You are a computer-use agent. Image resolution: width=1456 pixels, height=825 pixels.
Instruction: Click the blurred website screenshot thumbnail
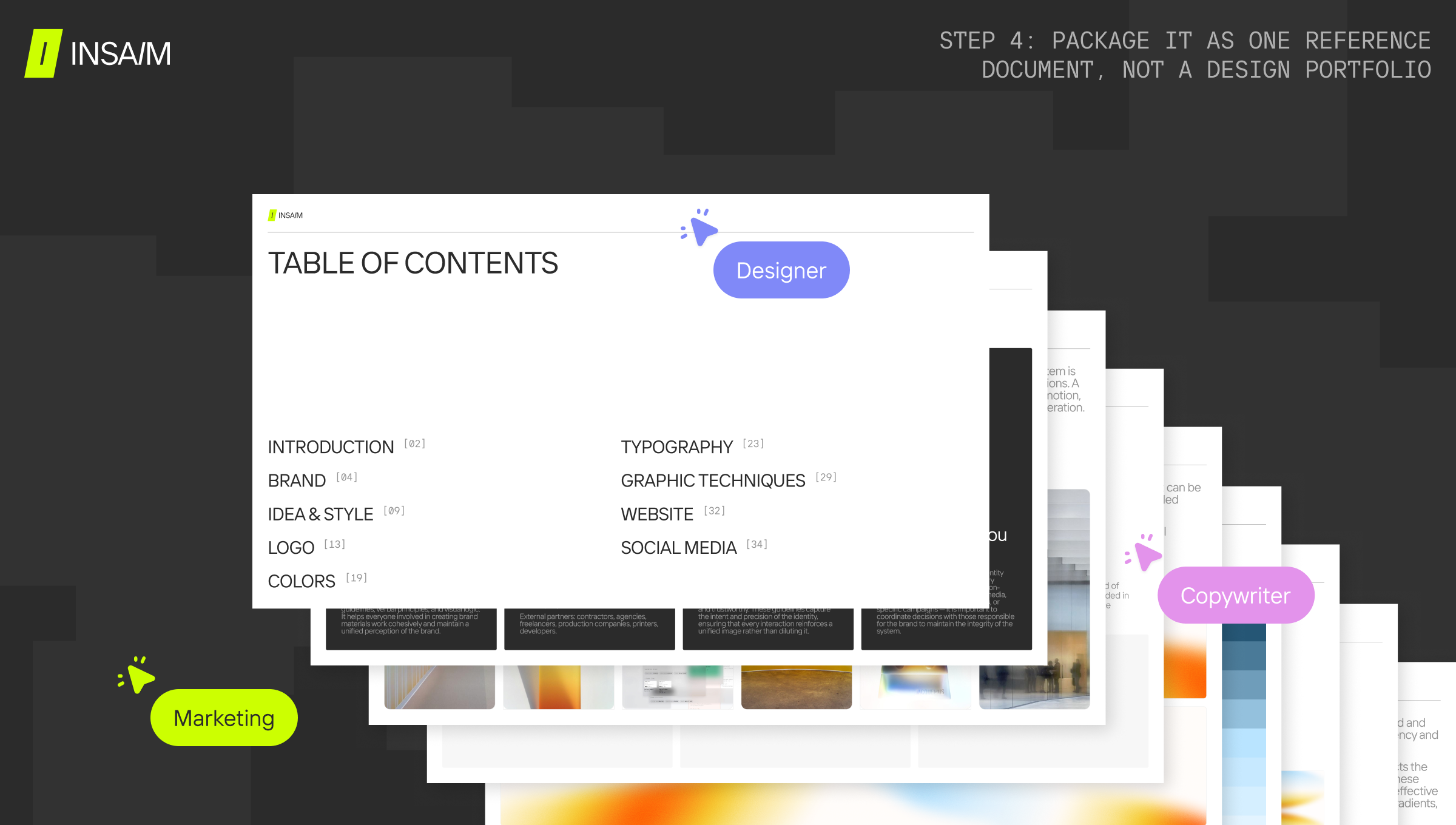pos(678,687)
